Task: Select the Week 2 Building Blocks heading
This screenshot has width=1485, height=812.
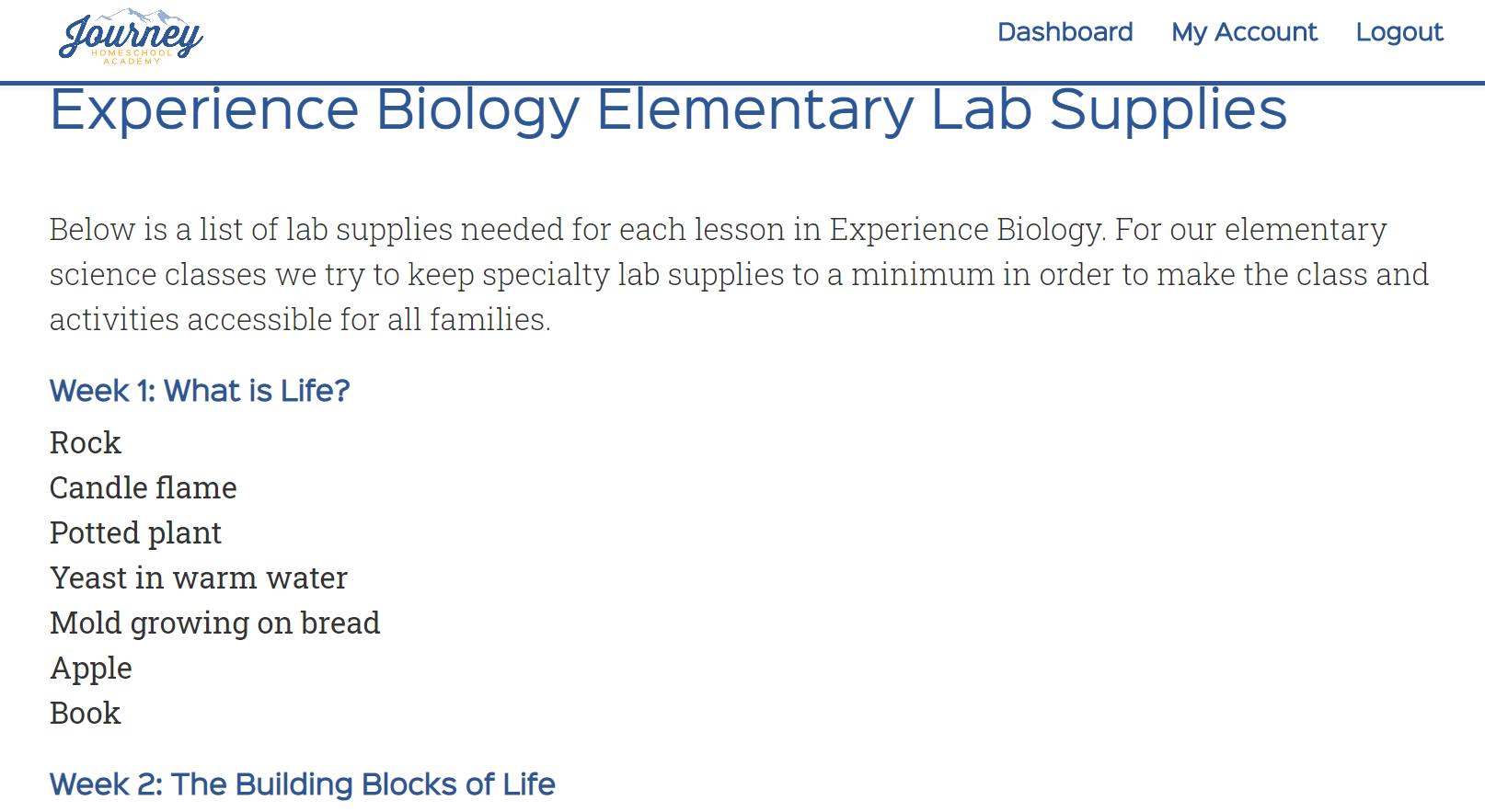Action: 302,784
